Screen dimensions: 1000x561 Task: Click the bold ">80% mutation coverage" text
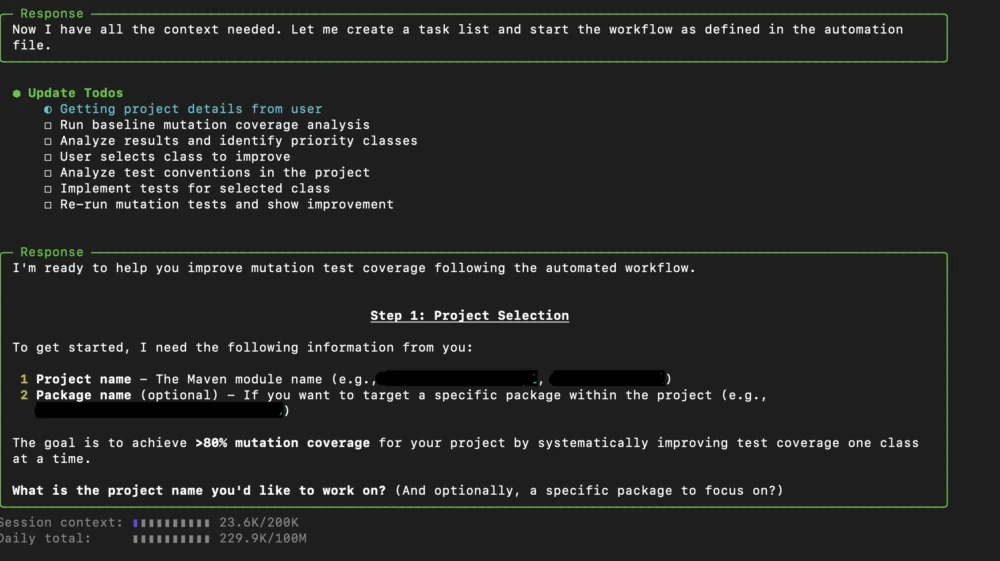tap(282, 443)
